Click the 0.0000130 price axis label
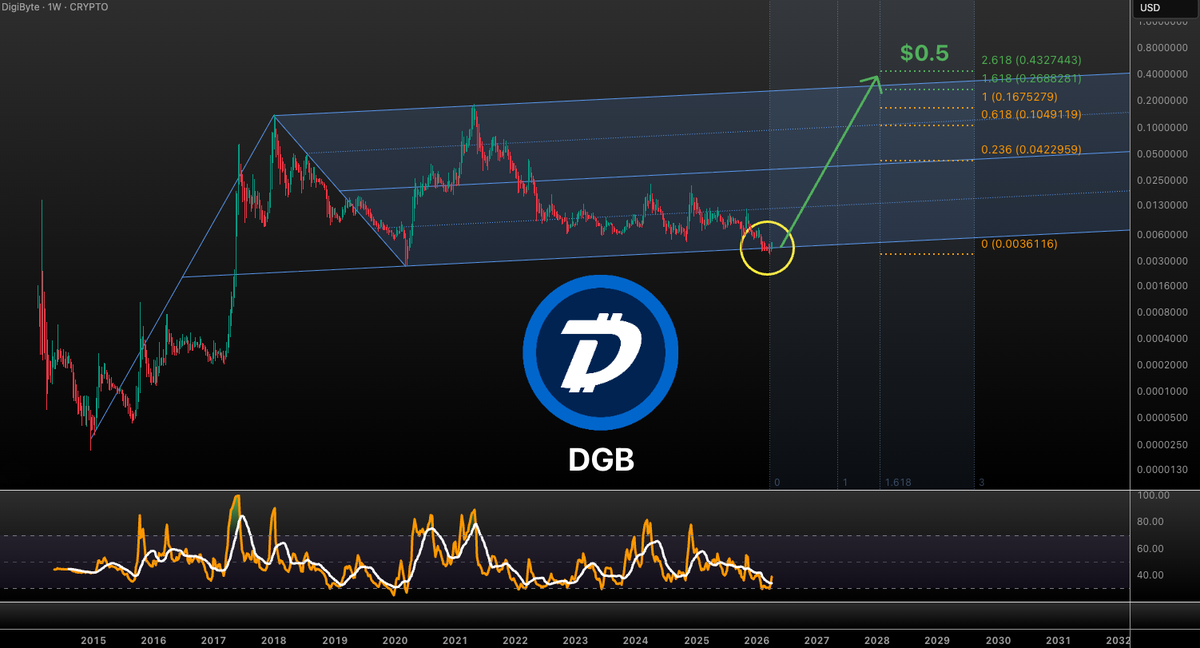The width and height of the screenshot is (1200, 648). coord(1161,469)
